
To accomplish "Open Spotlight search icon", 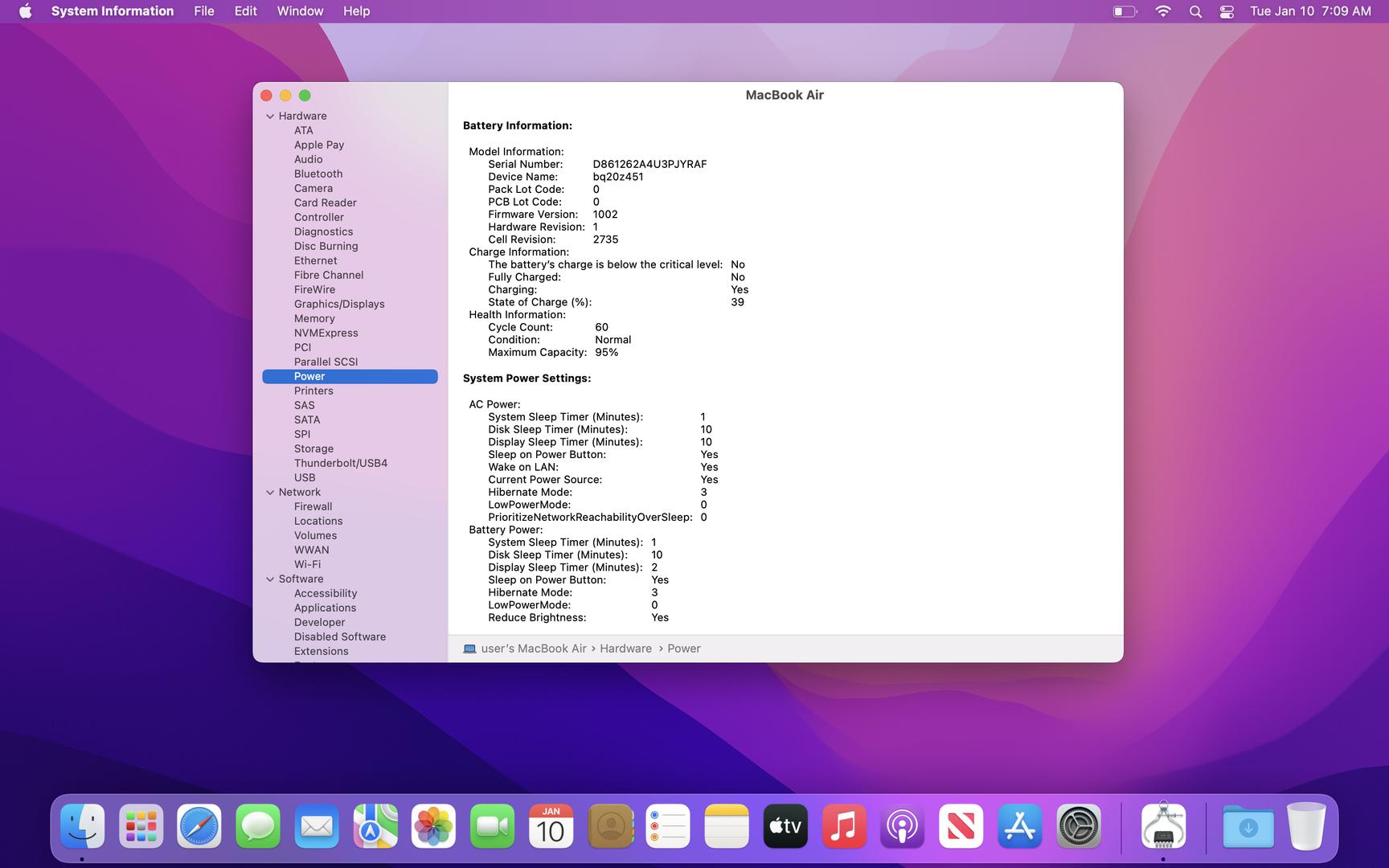I will [x=1195, y=11].
